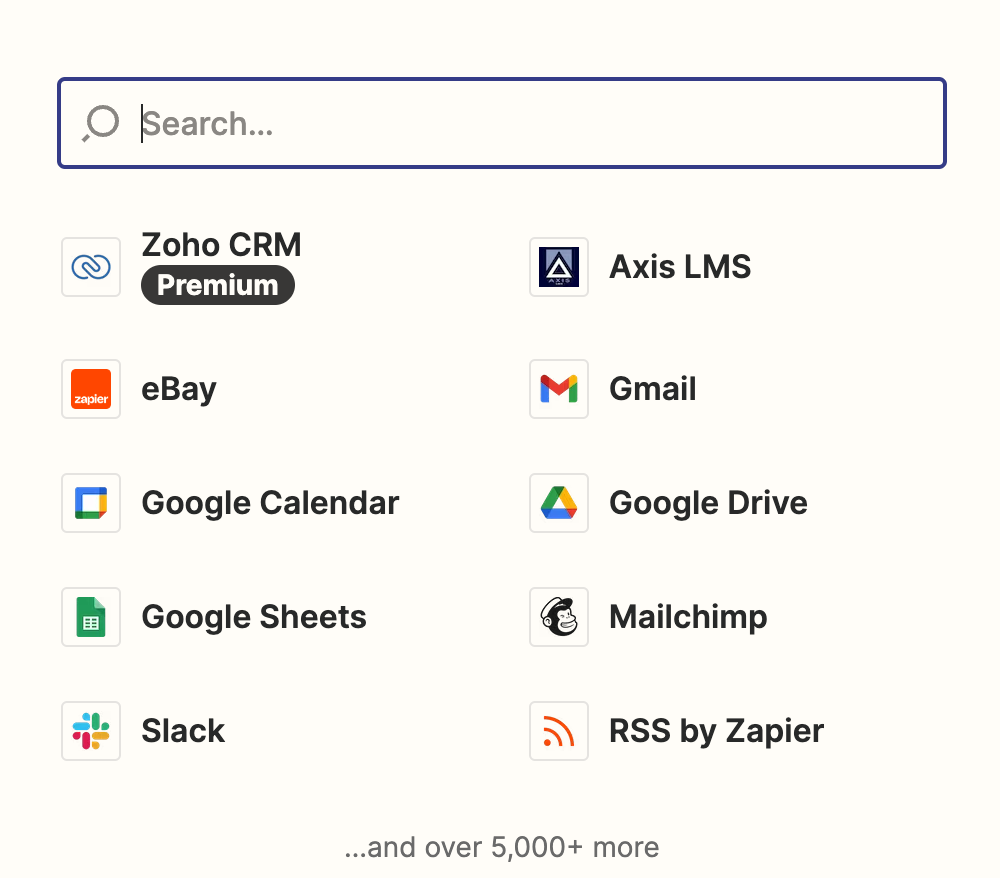
Task: Click the green Google Sheets icon
Action: click(91, 617)
